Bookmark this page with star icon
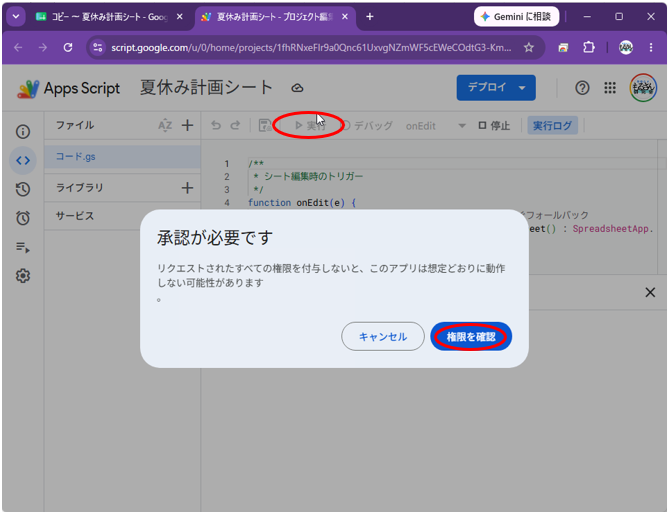The image size is (668, 513). pos(529,47)
